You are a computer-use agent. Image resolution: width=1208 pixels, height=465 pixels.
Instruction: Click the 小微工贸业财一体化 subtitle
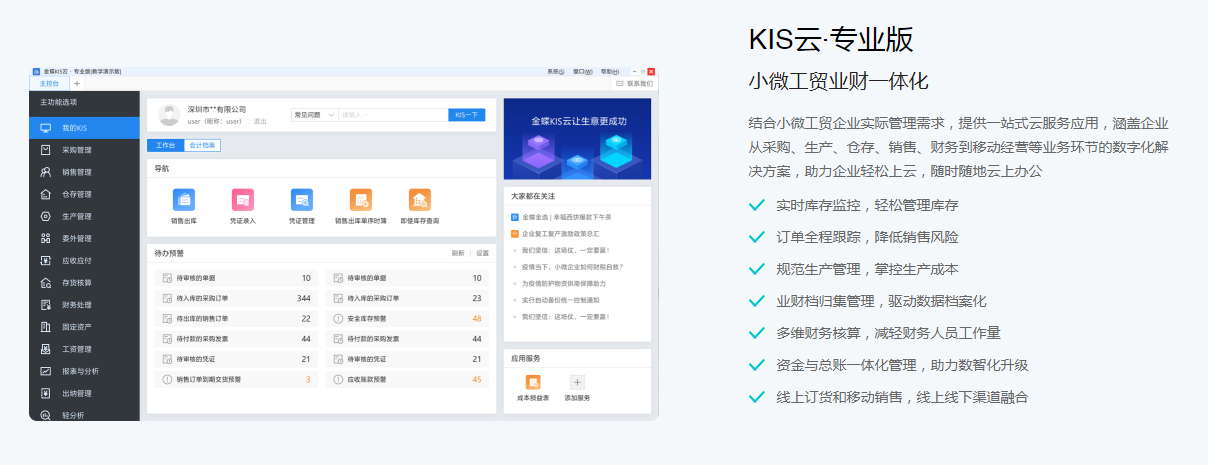838,81
